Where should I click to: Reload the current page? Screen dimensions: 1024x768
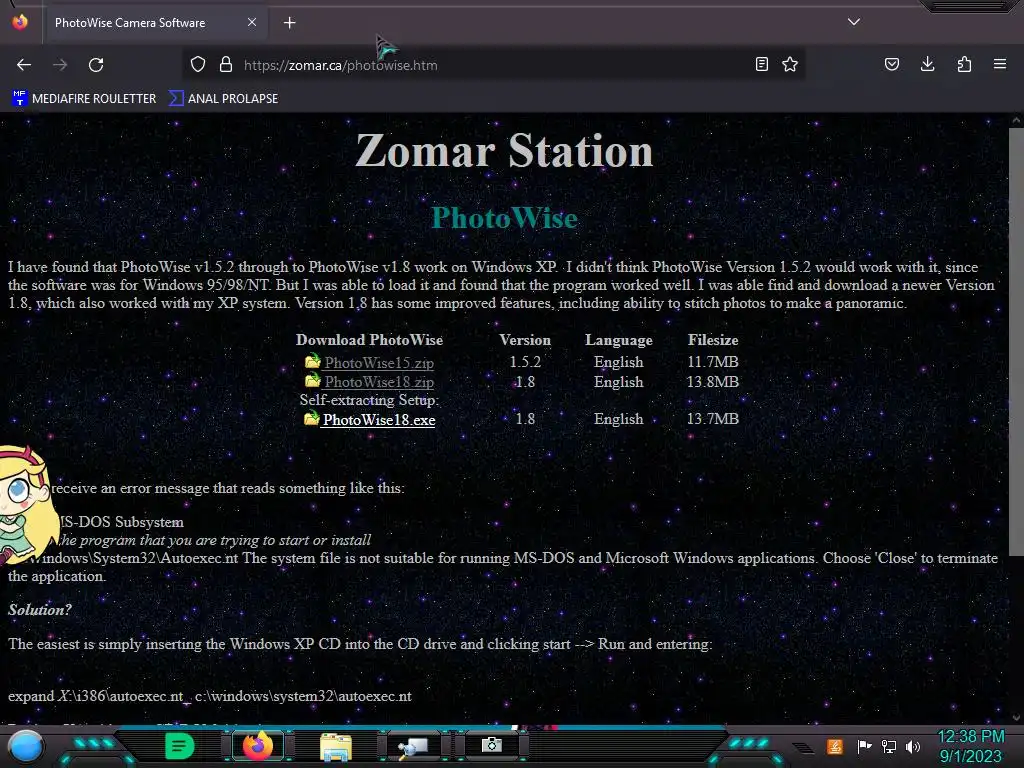coord(96,65)
